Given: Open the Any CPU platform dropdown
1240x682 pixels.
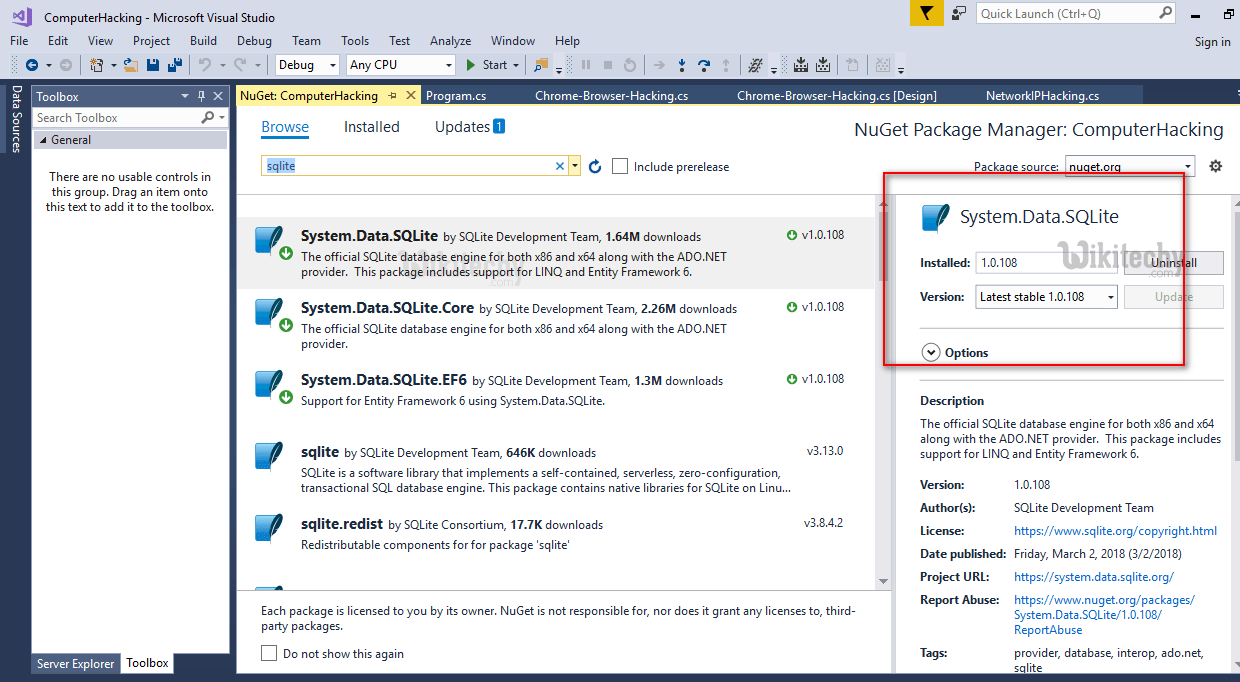Looking at the screenshot, I should (401, 65).
